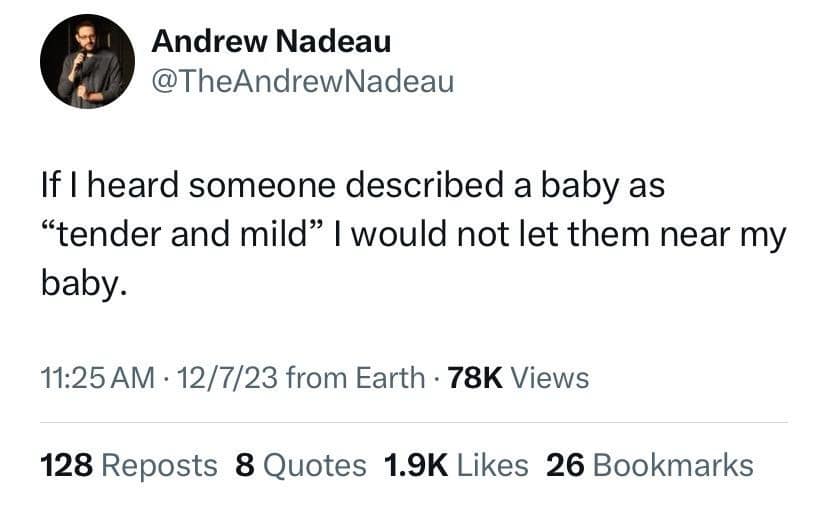Open the Reposts list label
Screen dimensions: 828x506
[x=159, y=464]
